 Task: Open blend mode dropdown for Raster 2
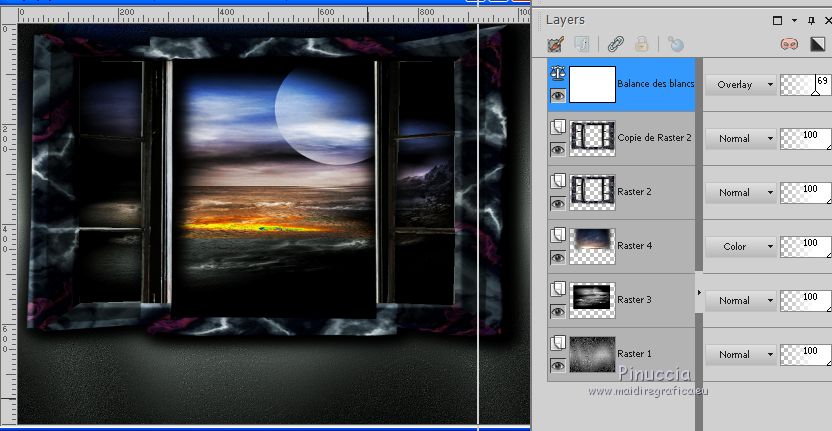click(x=741, y=193)
